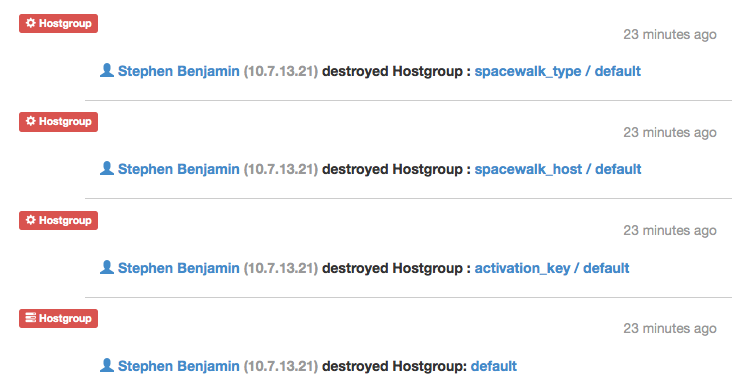Open Stephen Benjamin link in third entry

(x=179, y=268)
